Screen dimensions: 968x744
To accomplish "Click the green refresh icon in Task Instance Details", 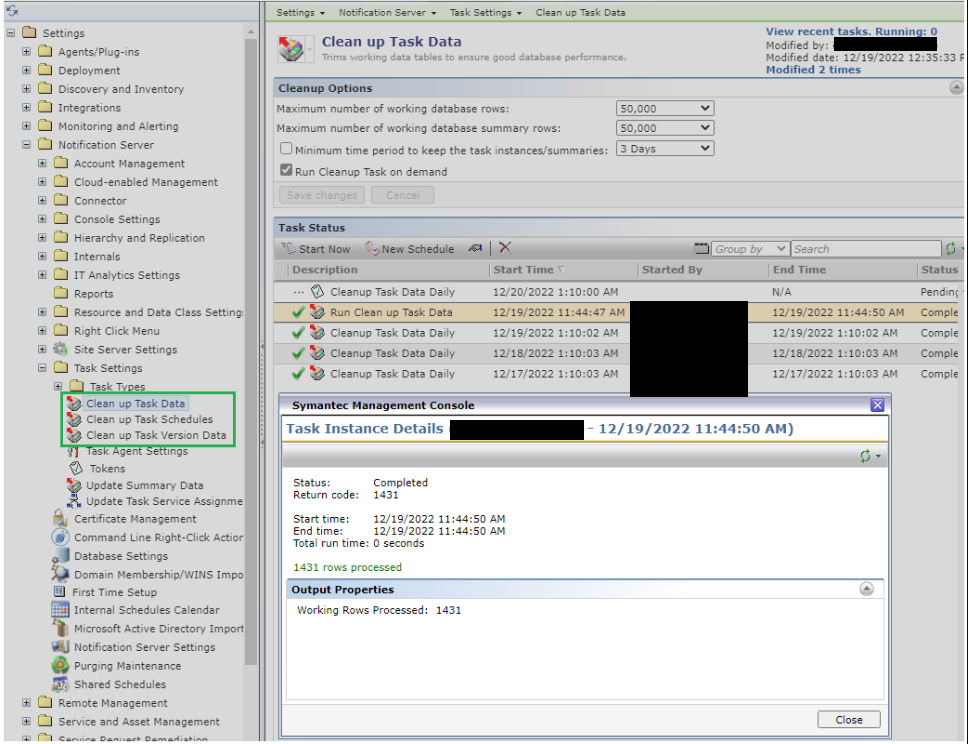I will 866,456.
